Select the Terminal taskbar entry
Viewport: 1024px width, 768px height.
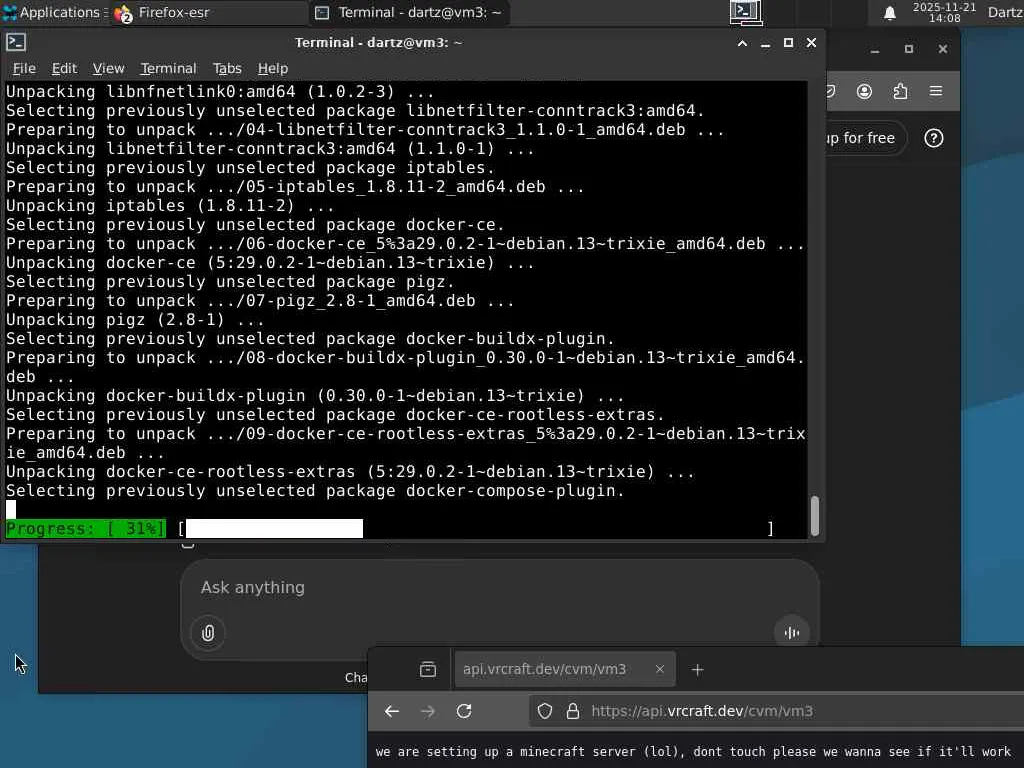pyautogui.click(x=408, y=12)
